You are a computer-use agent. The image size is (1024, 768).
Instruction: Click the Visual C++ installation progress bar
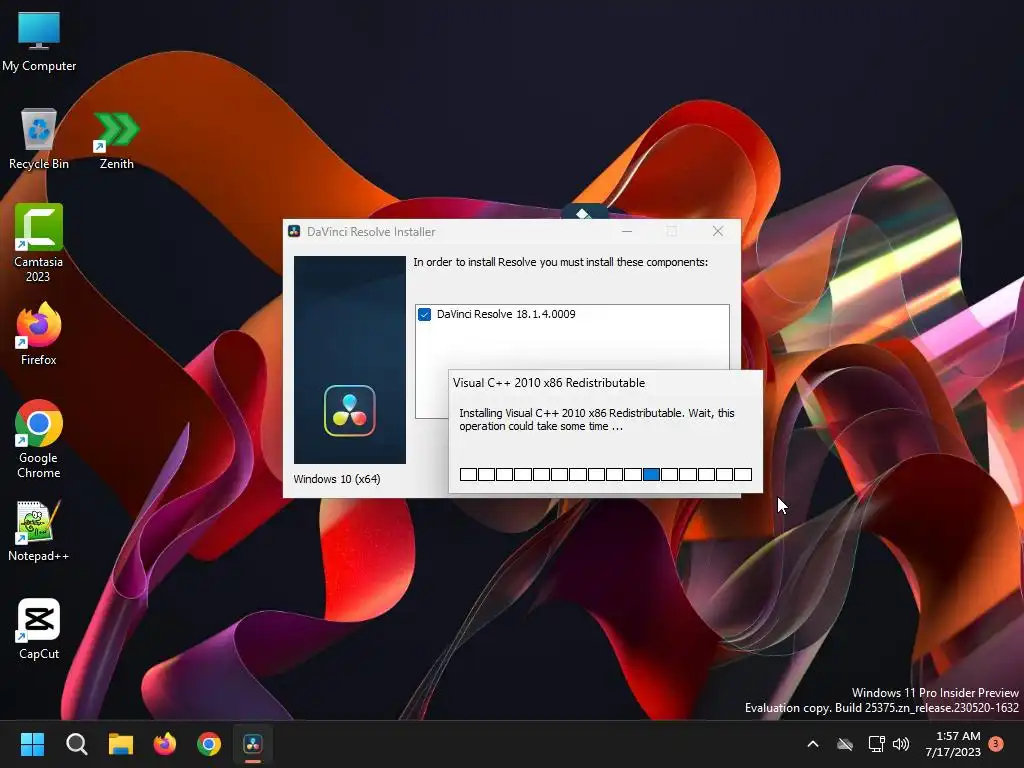(605, 474)
